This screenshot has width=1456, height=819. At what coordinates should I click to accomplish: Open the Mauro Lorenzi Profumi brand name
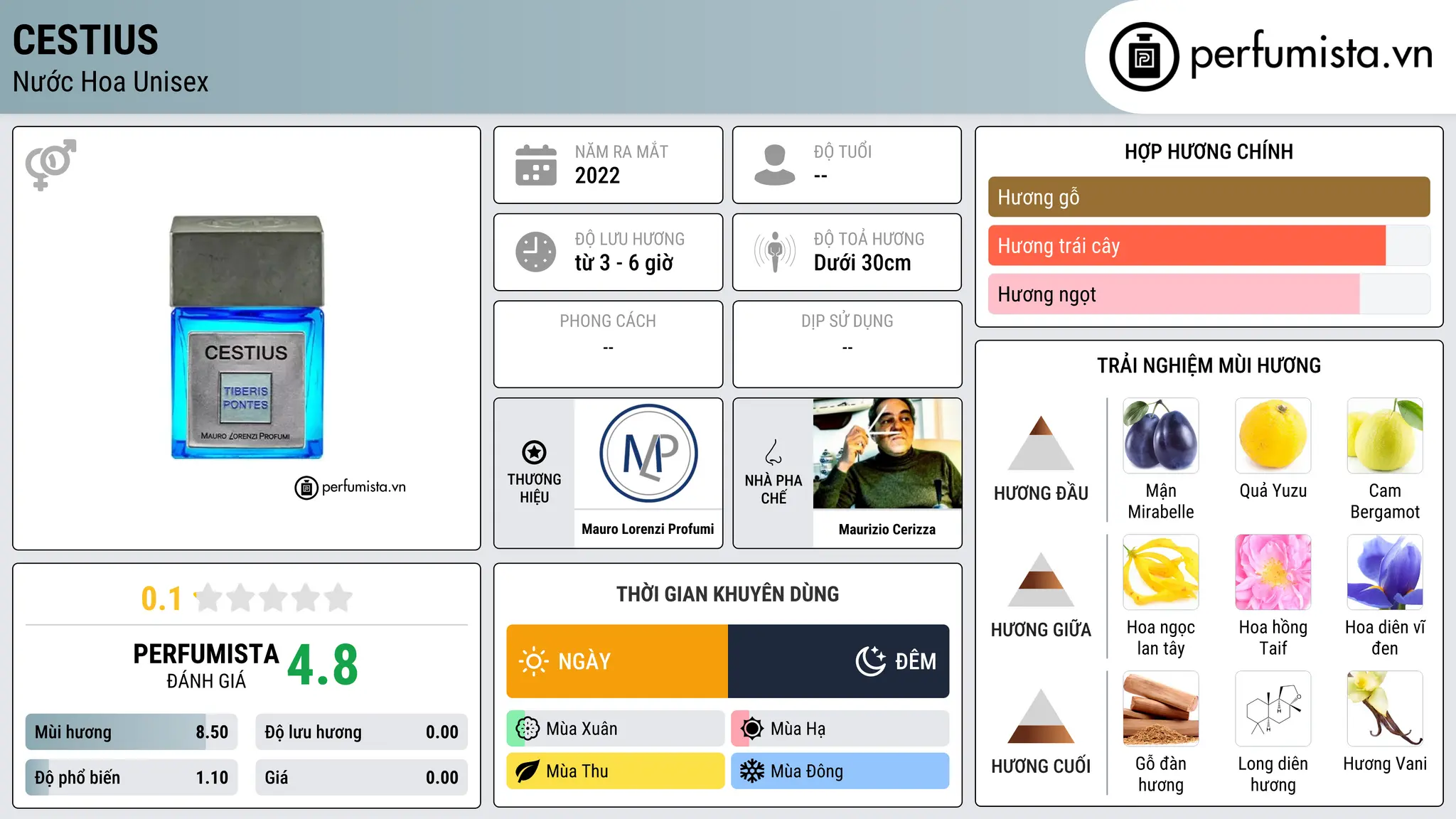(x=648, y=529)
